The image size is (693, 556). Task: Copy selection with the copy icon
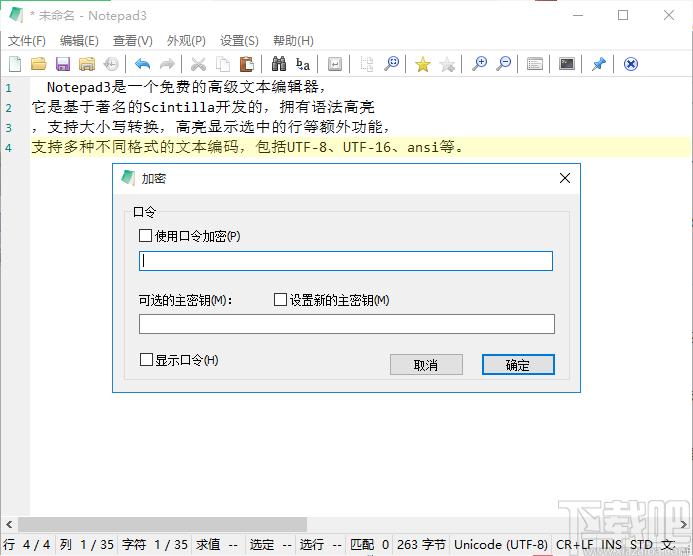[x=223, y=64]
